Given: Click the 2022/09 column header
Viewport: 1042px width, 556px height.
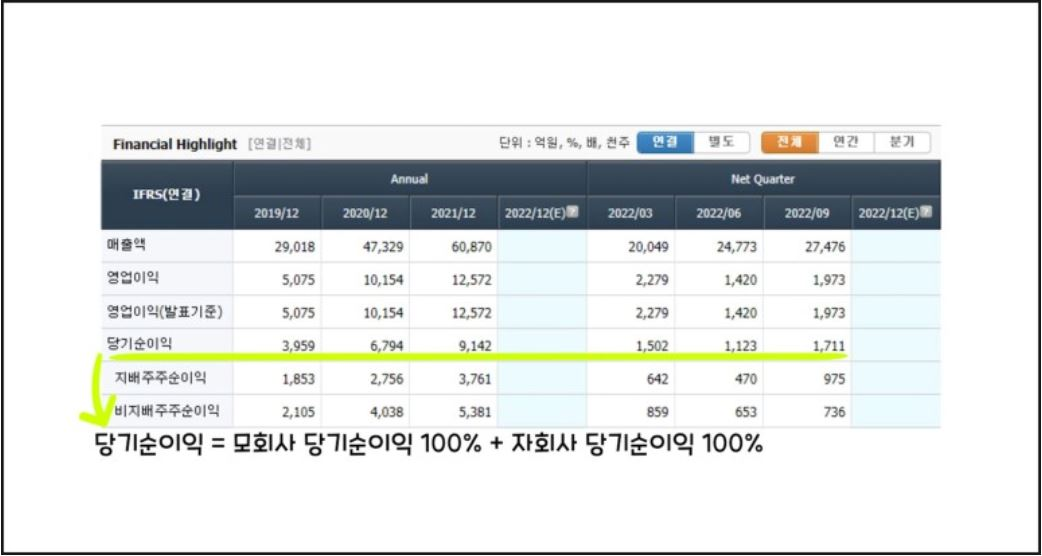Looking at the screenshot, I should tap(807, 213).
